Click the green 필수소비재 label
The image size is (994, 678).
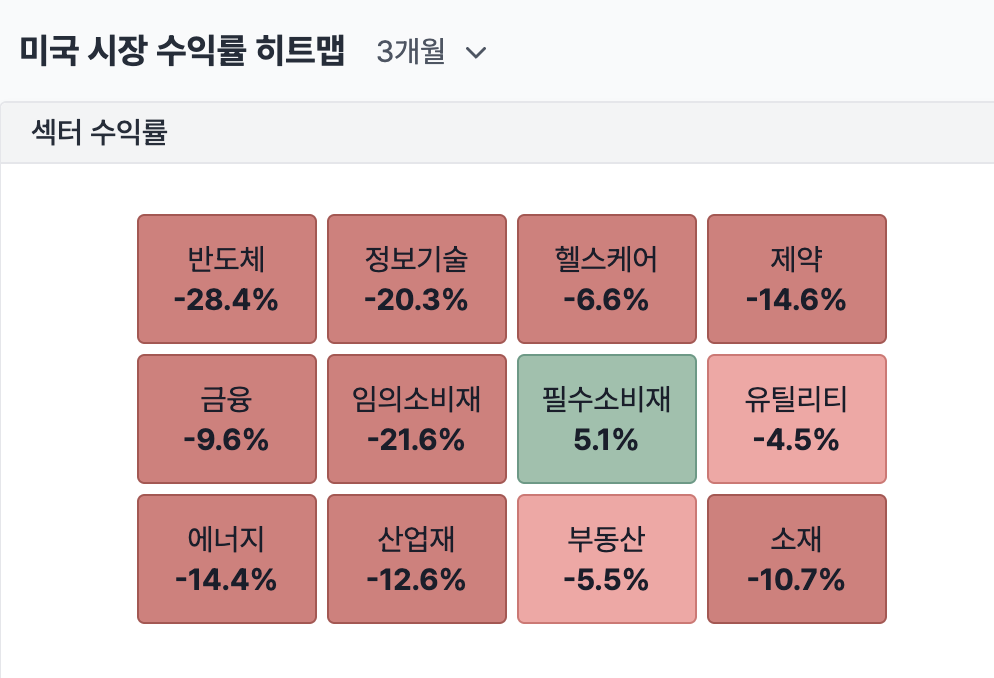point(606,401)
